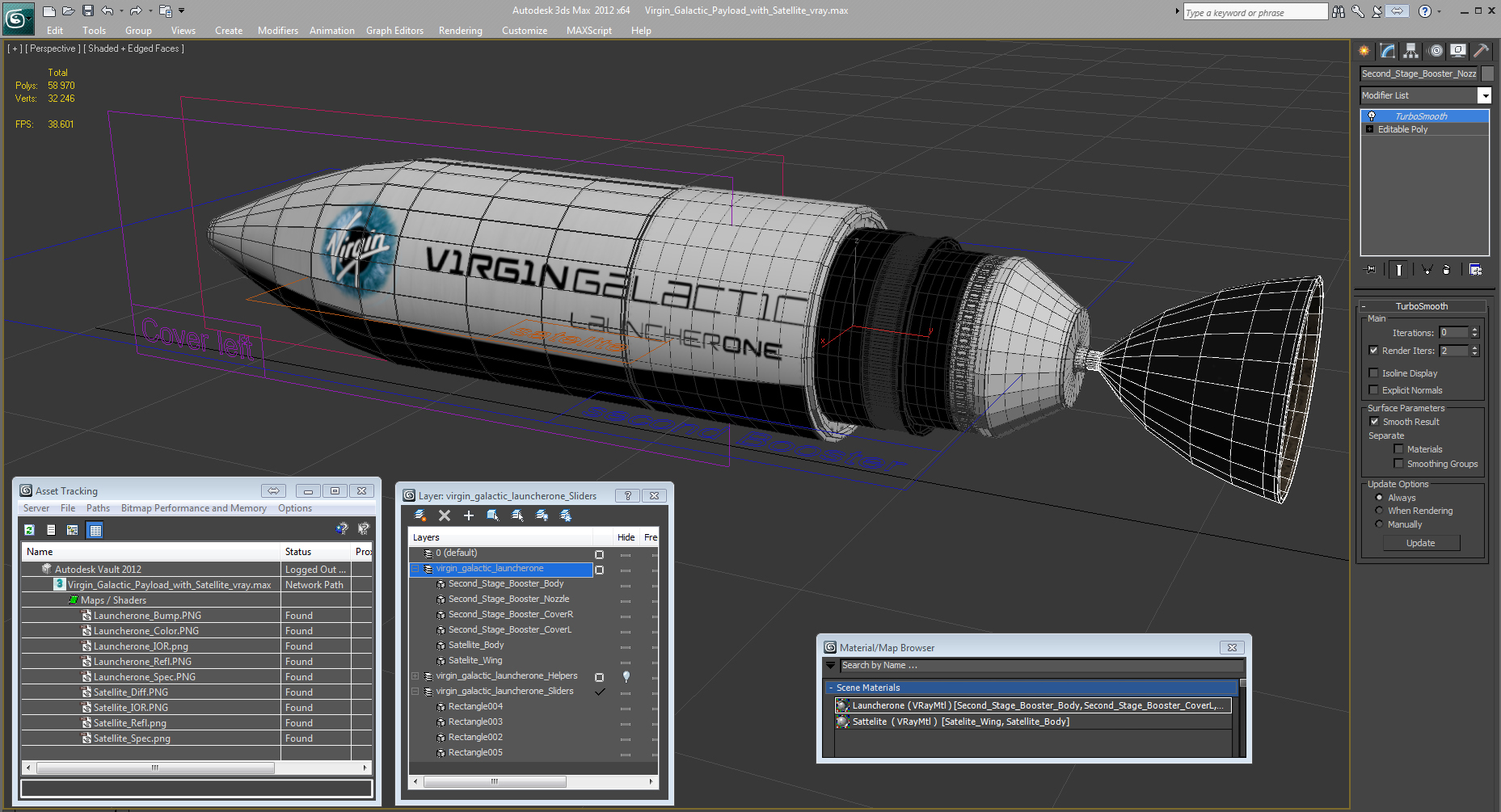Click Delete Layer X icon in Layer dialog
Image resolution: width=1501 pixels, height=812 pixels.
point(445,515)
